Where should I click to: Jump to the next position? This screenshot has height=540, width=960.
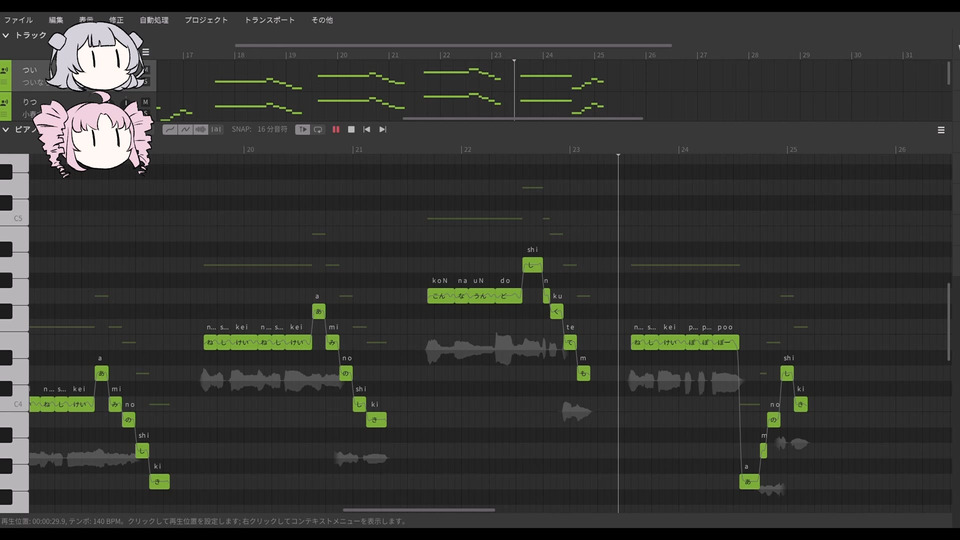[x=383, y=129]
